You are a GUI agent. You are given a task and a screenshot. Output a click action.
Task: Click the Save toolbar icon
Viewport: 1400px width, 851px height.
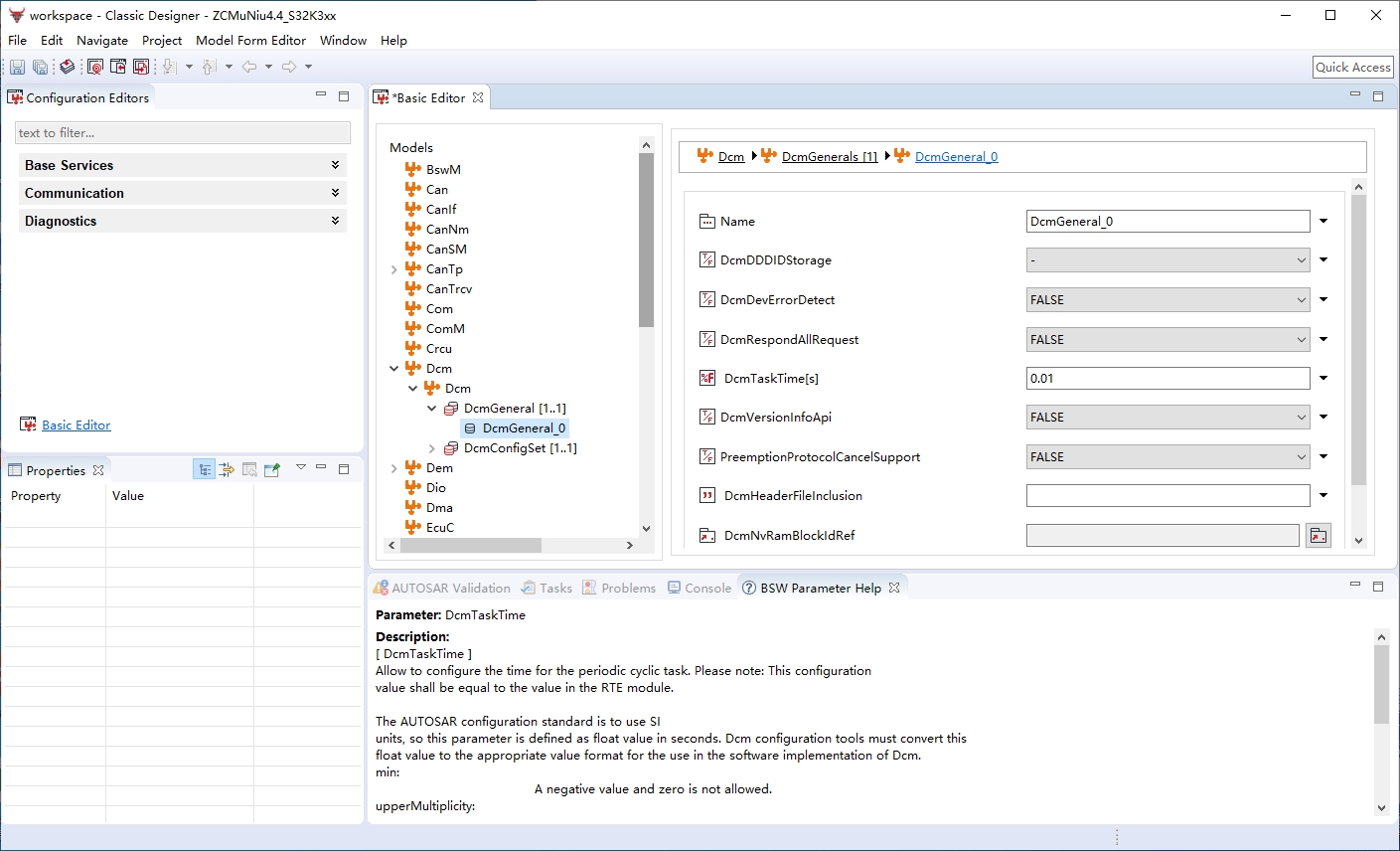pos(17,67)
